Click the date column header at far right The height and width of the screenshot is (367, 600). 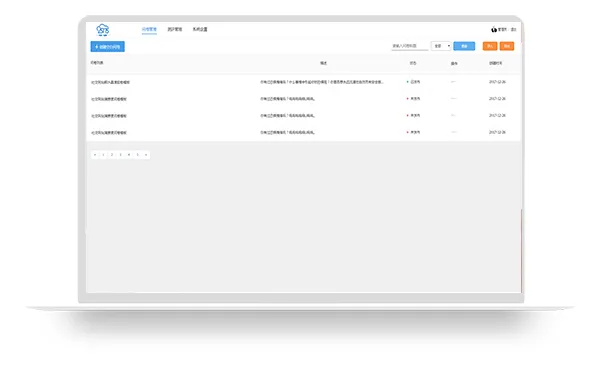click(x=496, y=63)
